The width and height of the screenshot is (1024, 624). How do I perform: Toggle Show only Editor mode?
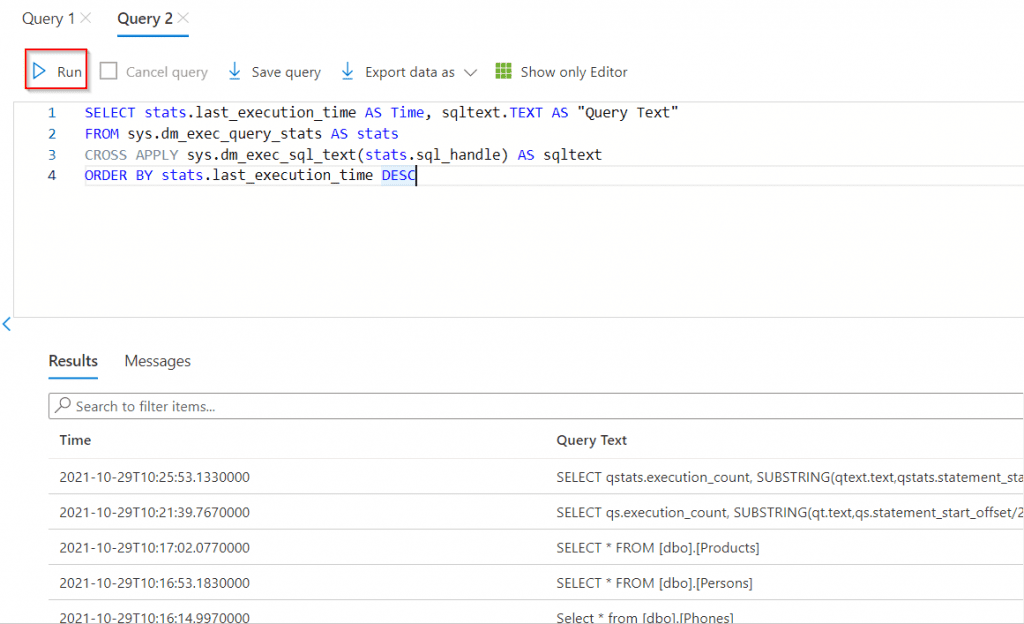pos(561,71)
